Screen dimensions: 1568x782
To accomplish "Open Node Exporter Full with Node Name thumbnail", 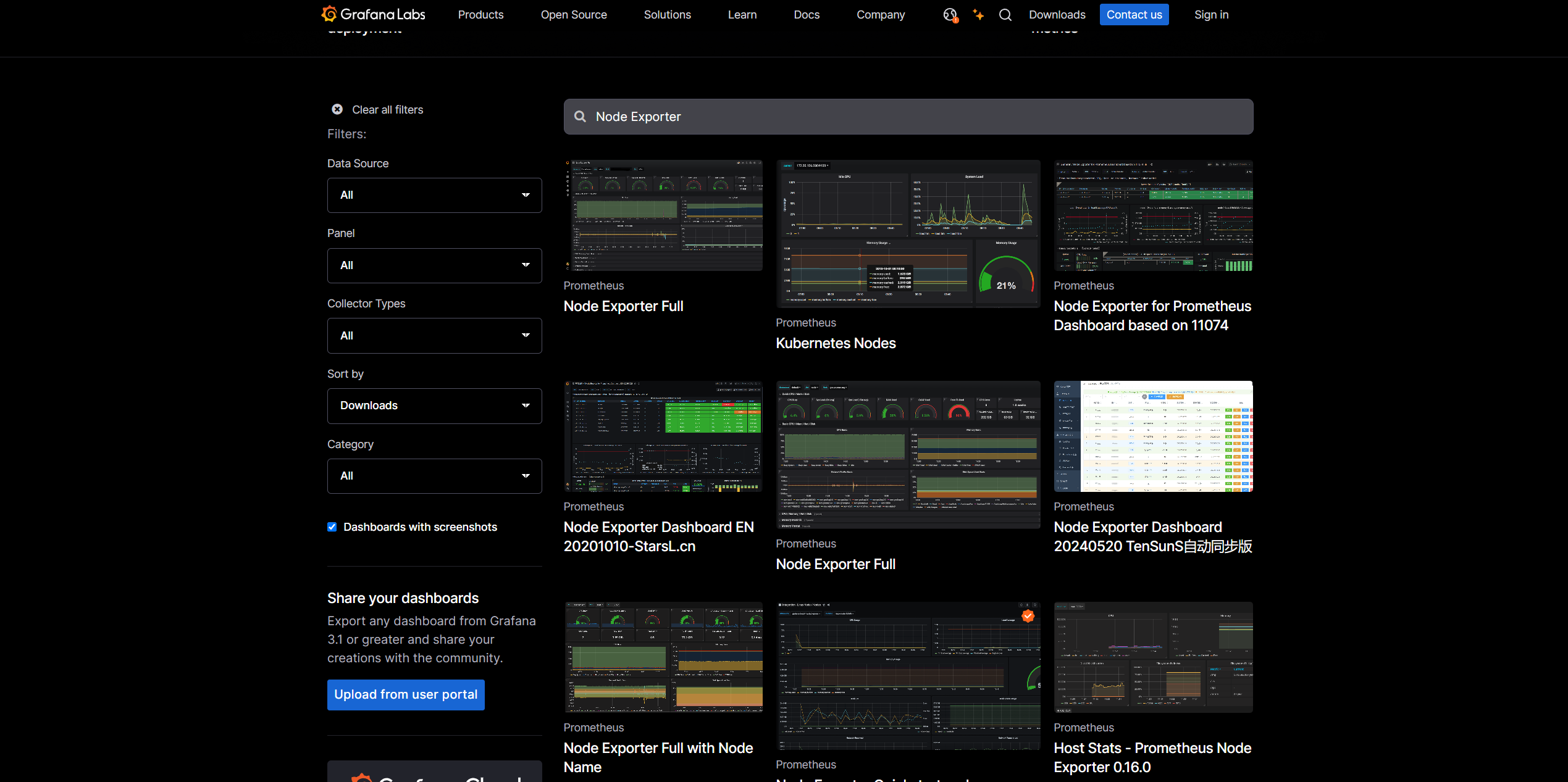I will tap(663, 657).
